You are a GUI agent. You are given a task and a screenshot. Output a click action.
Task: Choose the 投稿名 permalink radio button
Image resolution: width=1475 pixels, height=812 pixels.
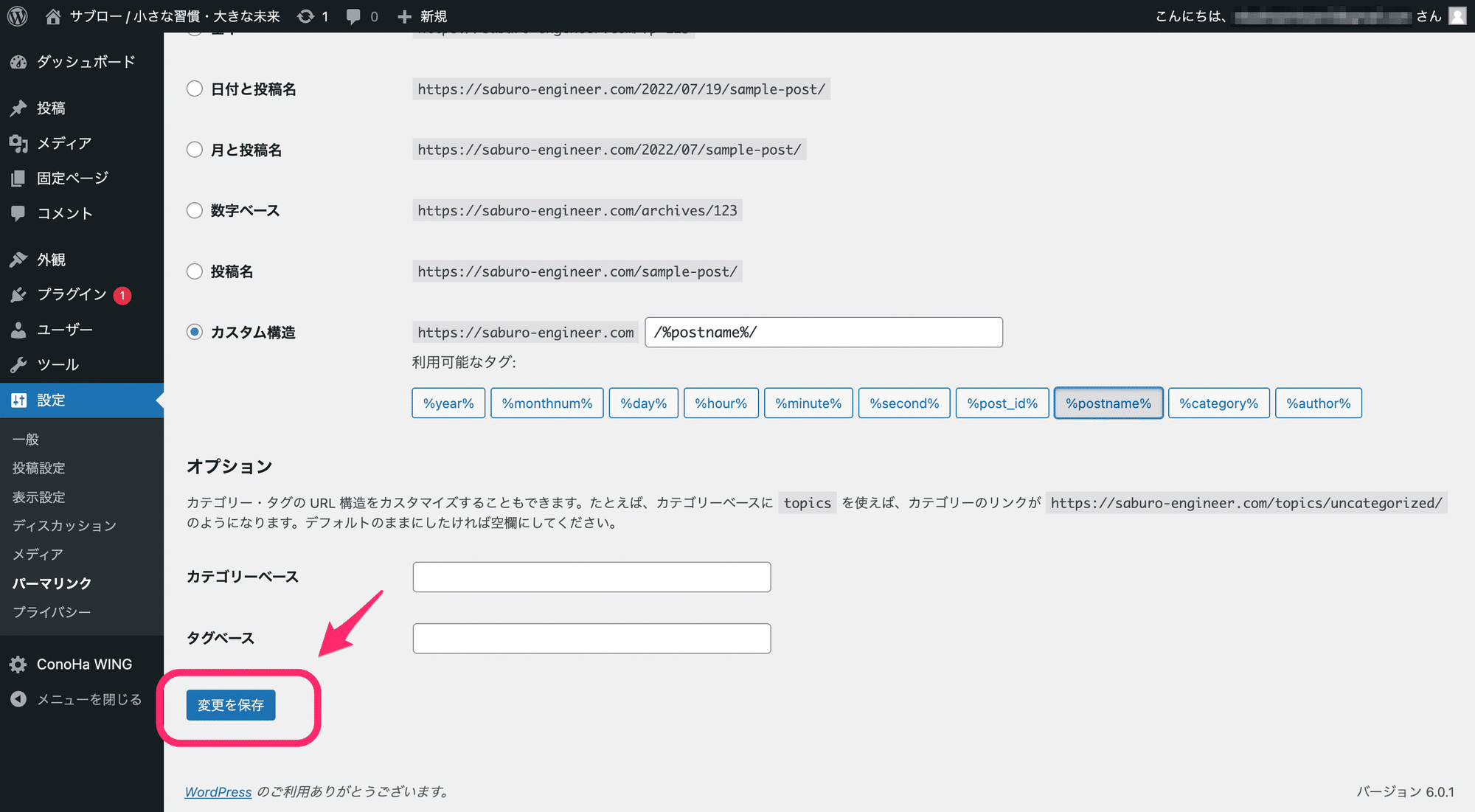(195, 271)
